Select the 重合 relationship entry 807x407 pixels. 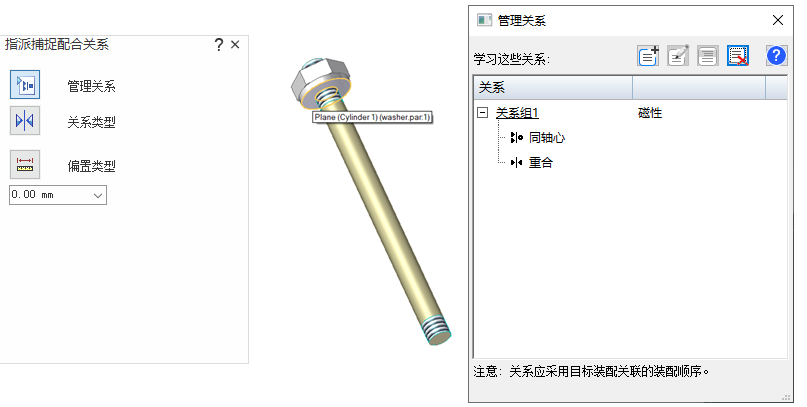tap(540, 163)
